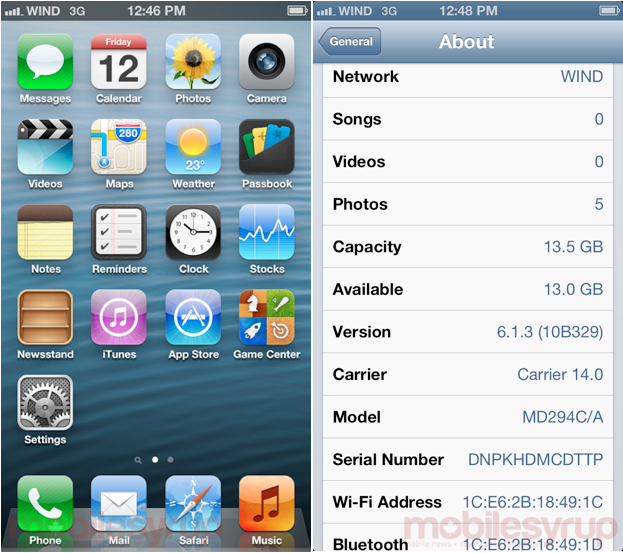This screenshot has height=553, width=623.
Task: Tap the Wi-Fi Address row
Action: point(468,502)
